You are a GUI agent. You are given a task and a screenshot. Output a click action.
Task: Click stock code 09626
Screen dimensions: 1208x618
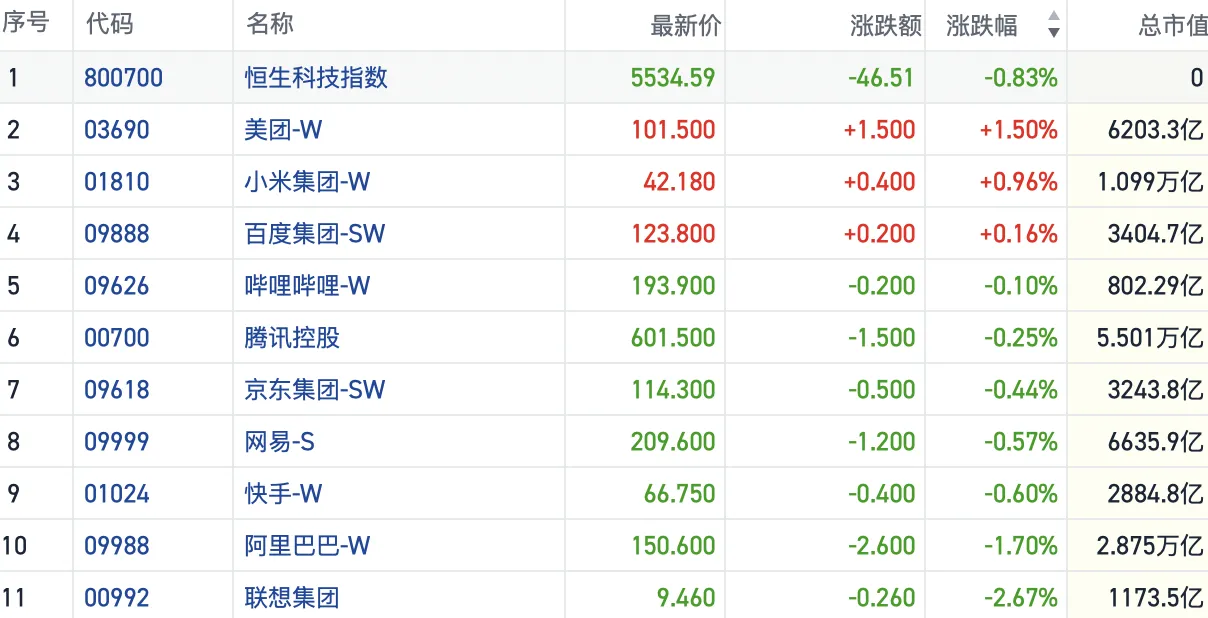117,285
